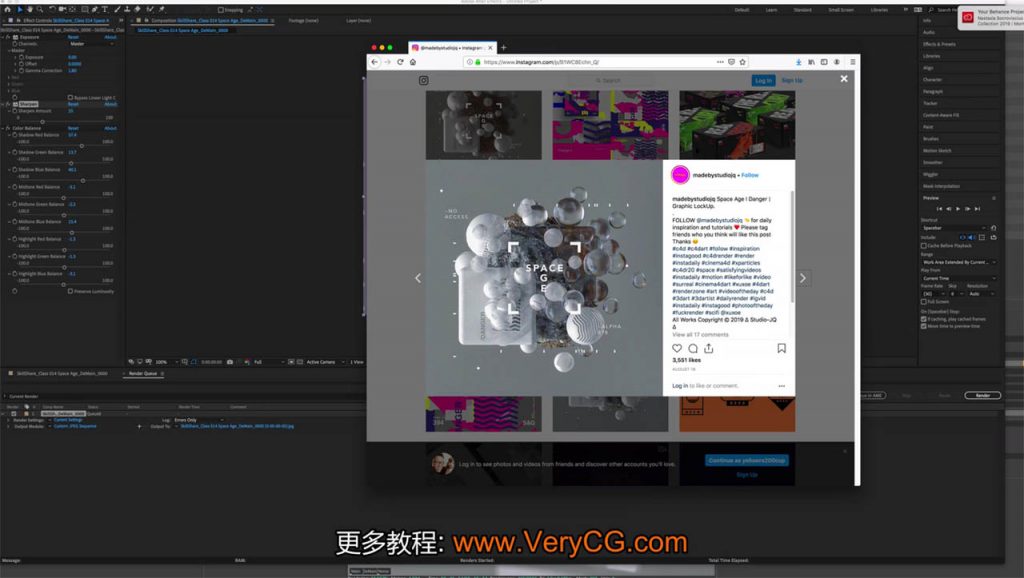Toggle Cache Before Playback checkbox

[923, 246]
